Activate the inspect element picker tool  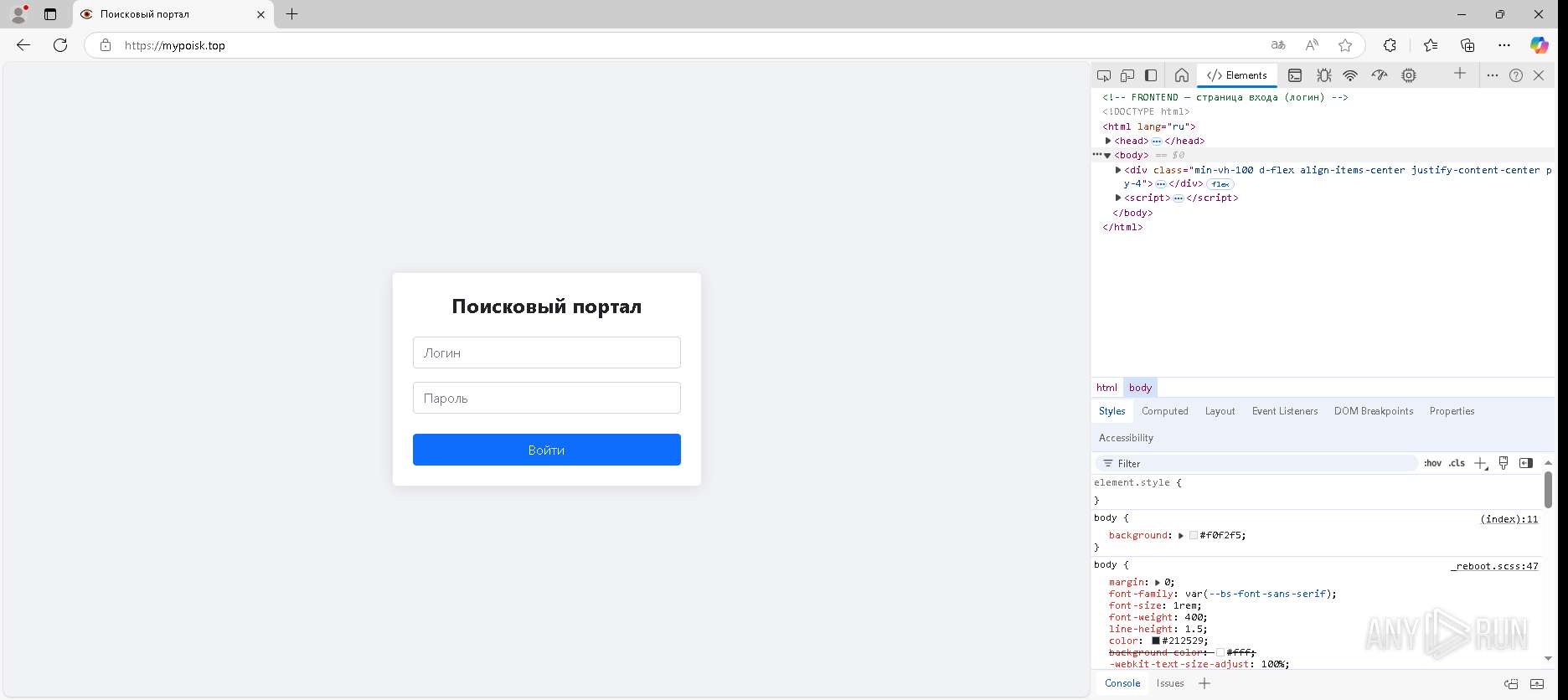(1104, 75)
